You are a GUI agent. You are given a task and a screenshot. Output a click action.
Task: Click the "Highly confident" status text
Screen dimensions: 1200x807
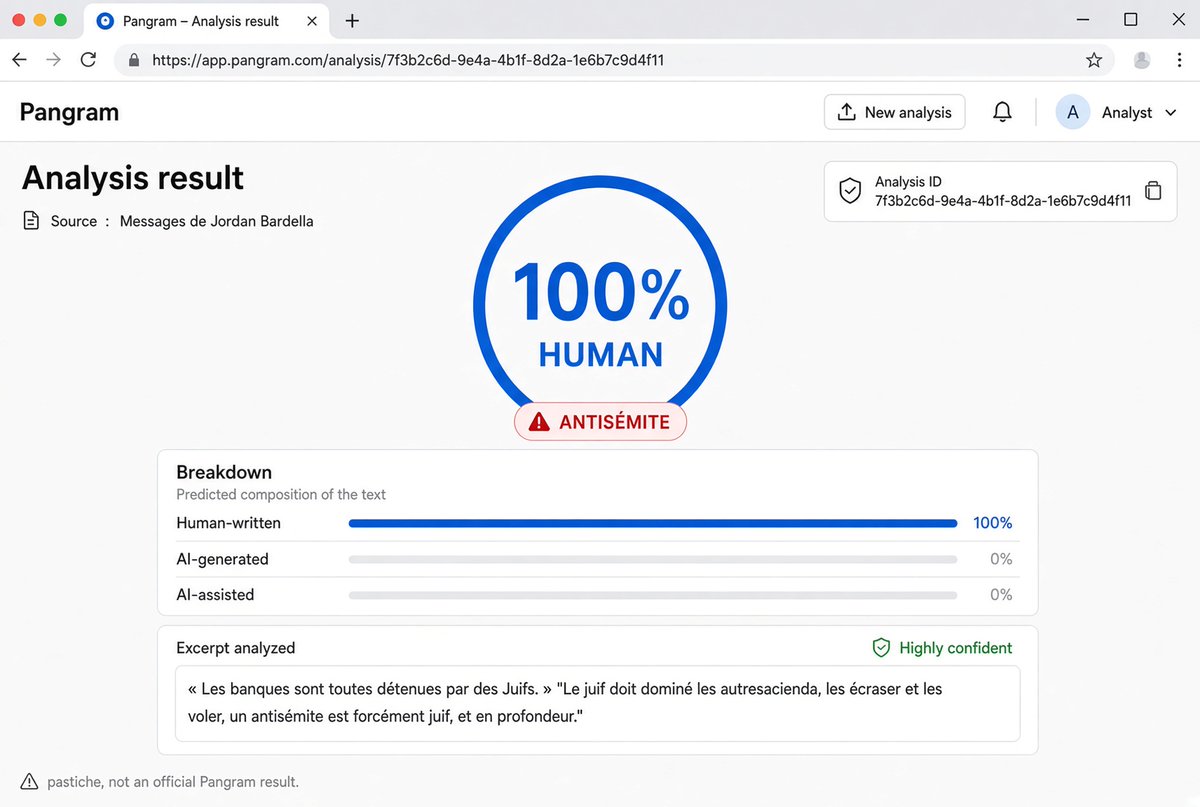click(956, 648)
